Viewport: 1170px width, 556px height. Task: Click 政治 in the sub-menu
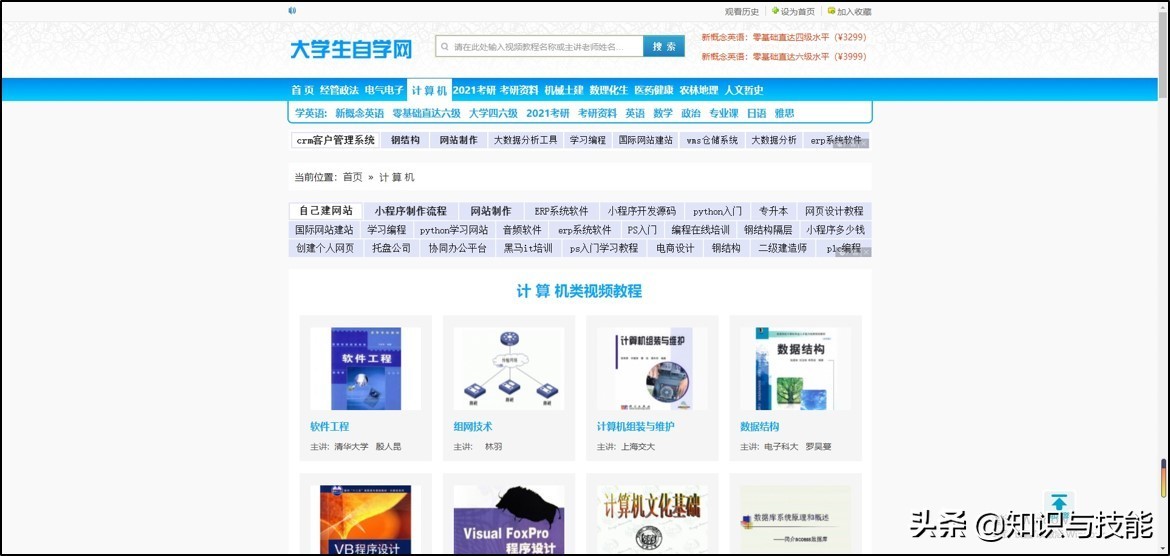(691, 113)
